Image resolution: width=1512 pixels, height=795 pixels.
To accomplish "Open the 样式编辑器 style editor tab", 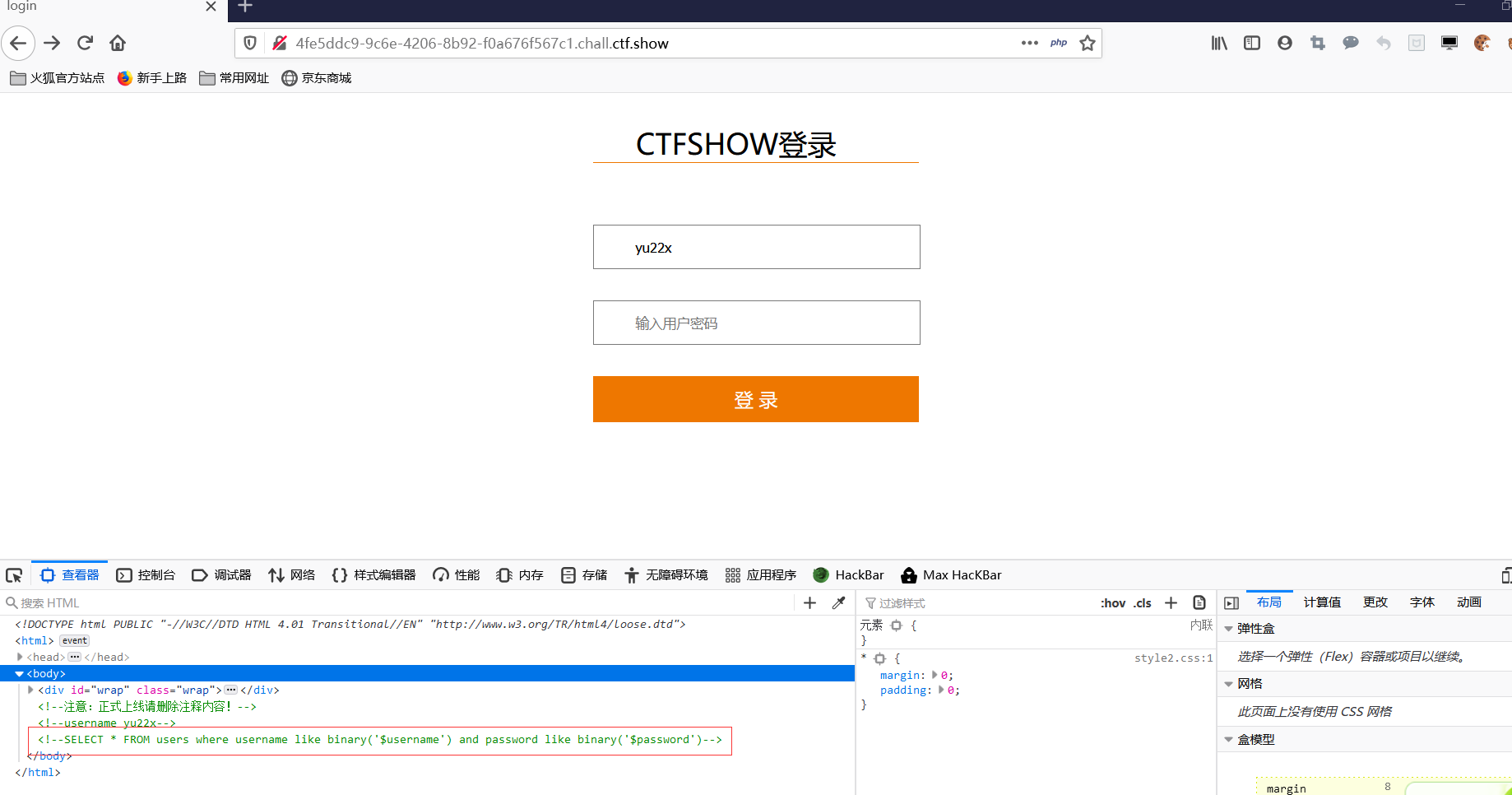I will click(374, 575).
